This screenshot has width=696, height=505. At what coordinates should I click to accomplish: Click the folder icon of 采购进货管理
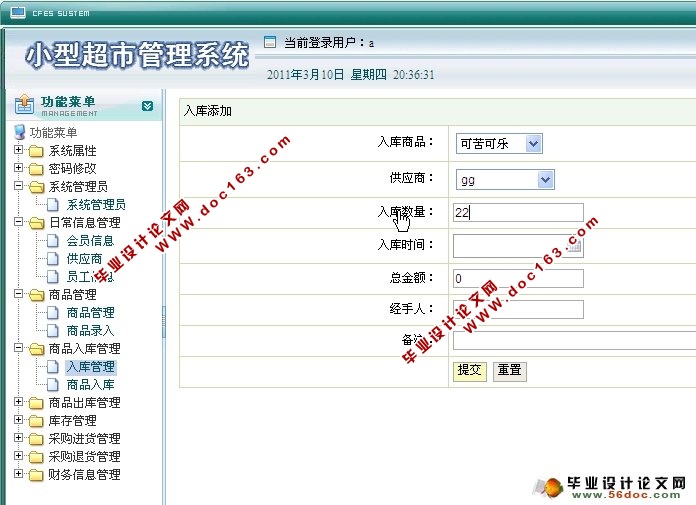[36, 439]
